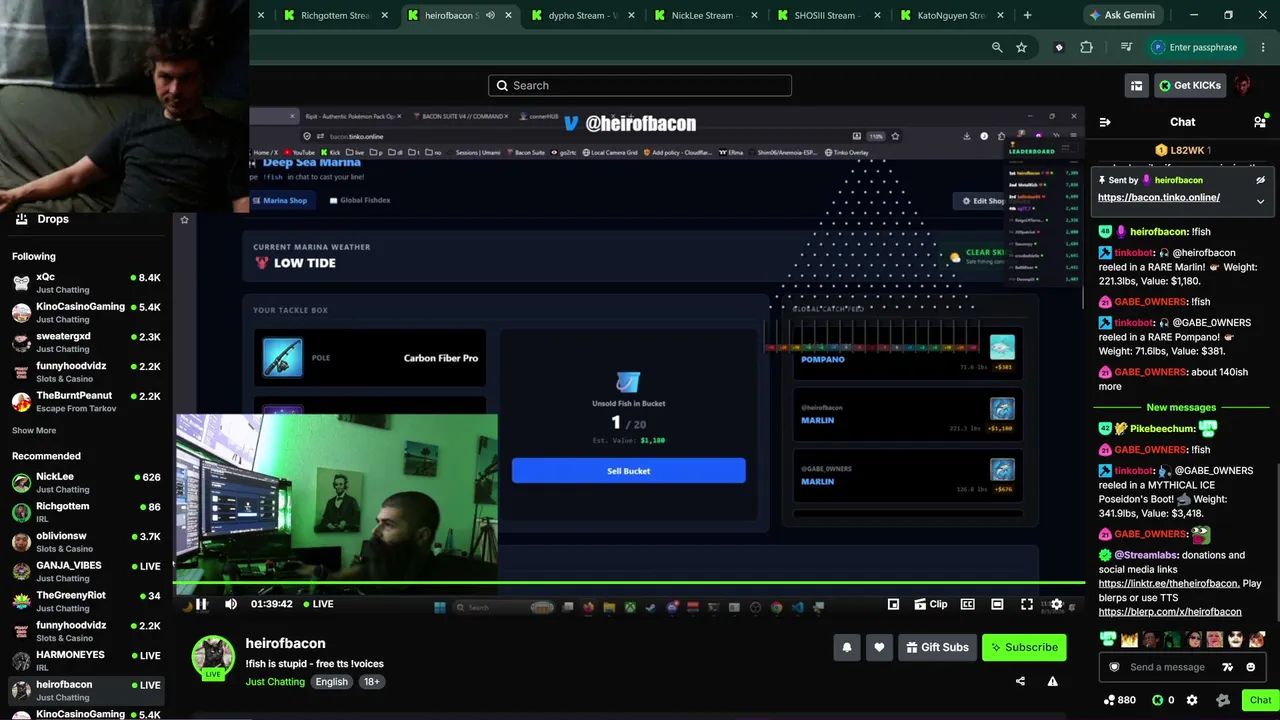The width and height of the screenshot is (1280, 720).
Task: Open the emoji picker in chat input
Action: 1250,667
